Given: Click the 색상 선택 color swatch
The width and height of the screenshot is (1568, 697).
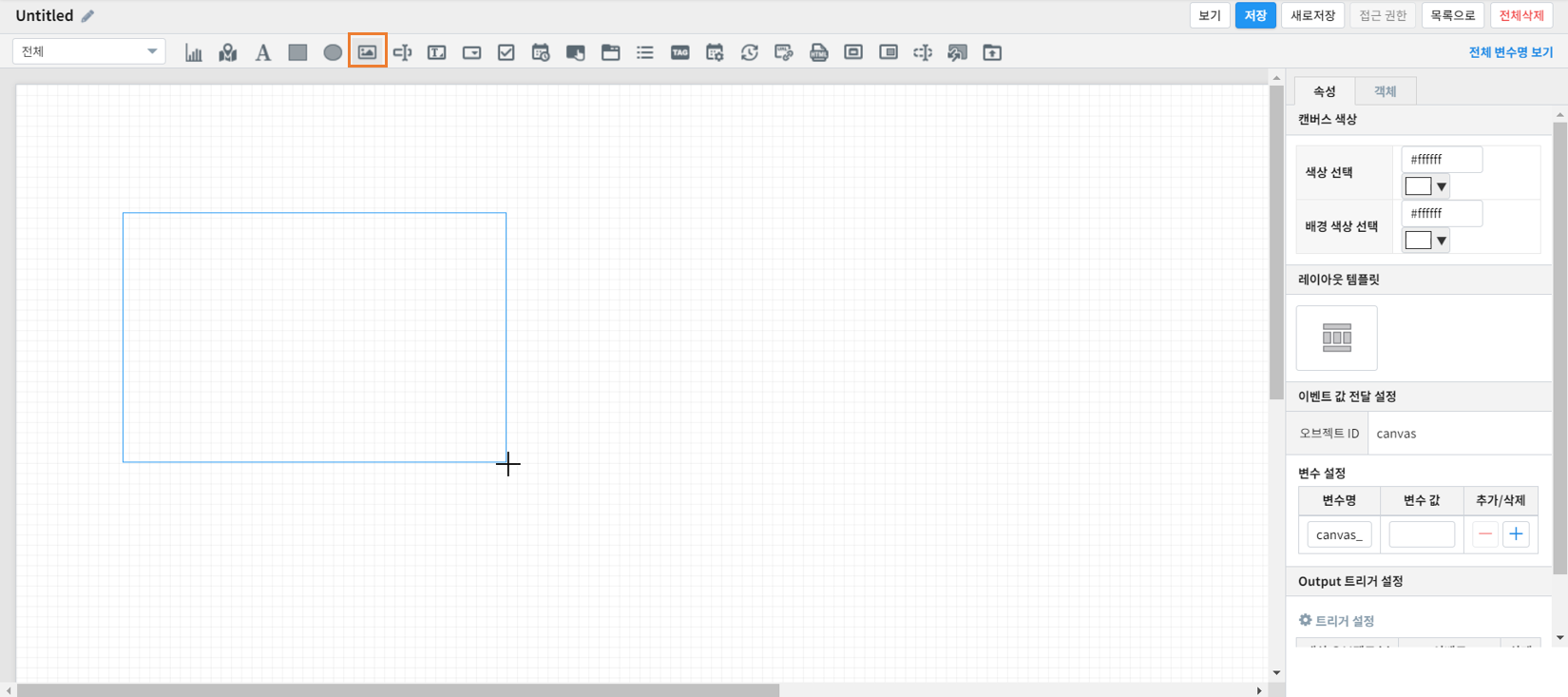Looking at the screenshot, I should 1418,186.
